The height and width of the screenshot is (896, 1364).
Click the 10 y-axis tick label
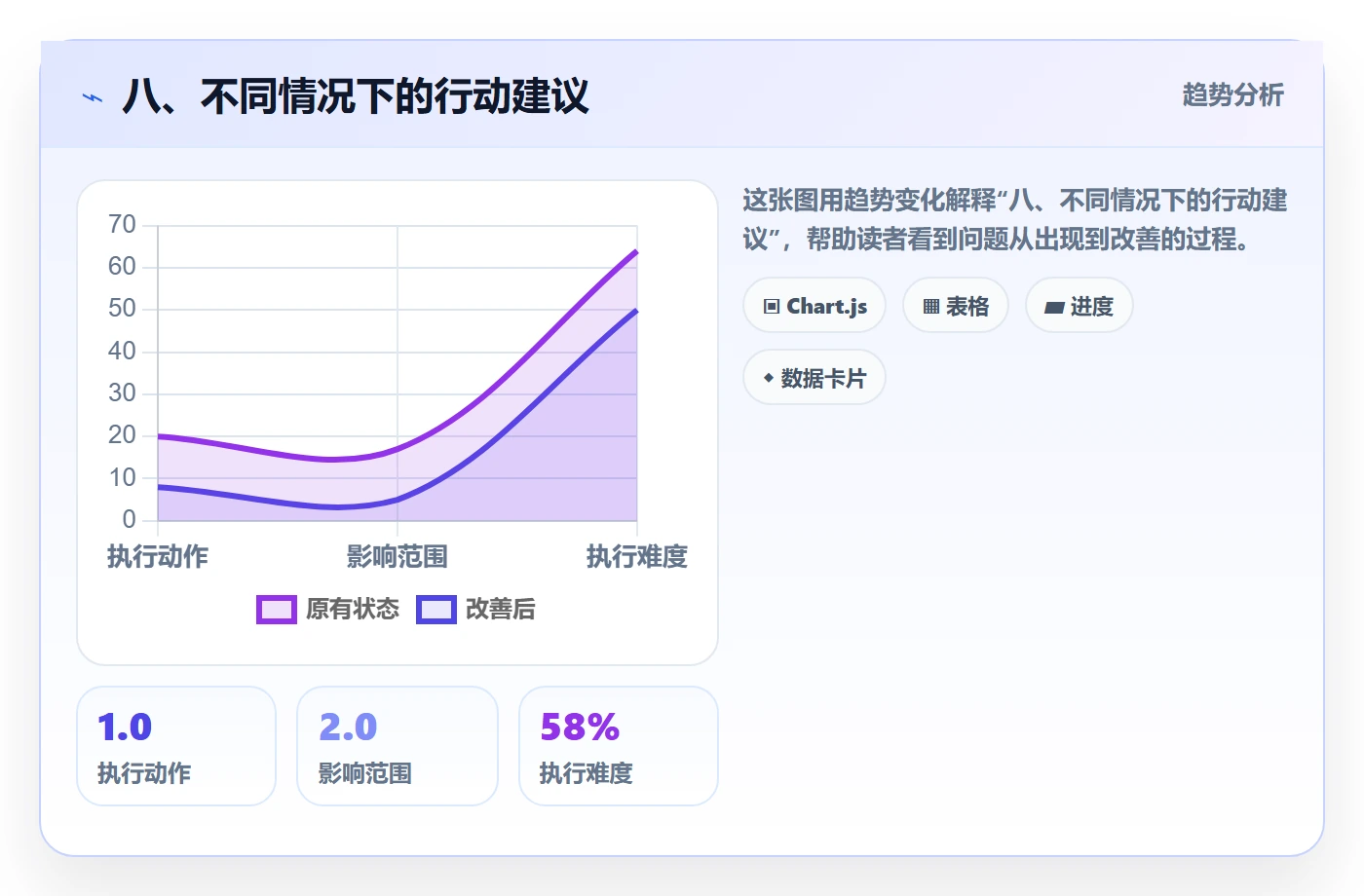(122, 478)
